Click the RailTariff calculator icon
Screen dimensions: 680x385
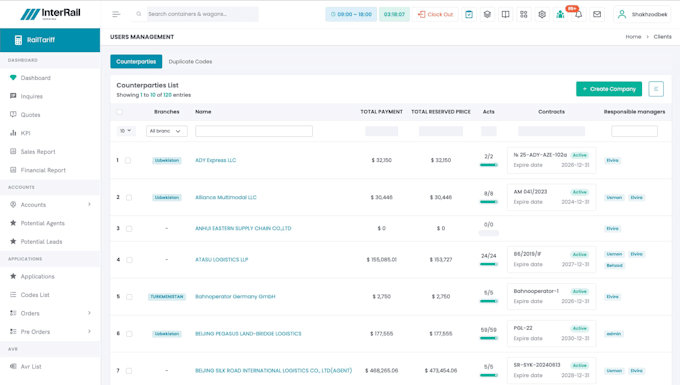(x=18, y=40)
